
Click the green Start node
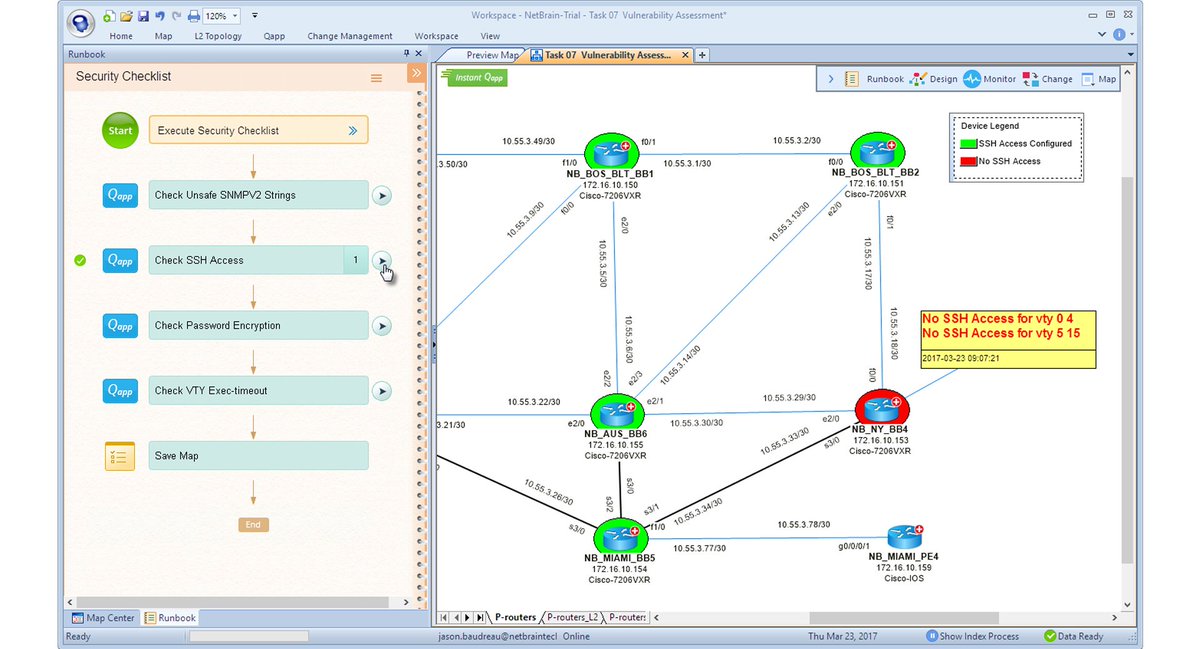120,130
